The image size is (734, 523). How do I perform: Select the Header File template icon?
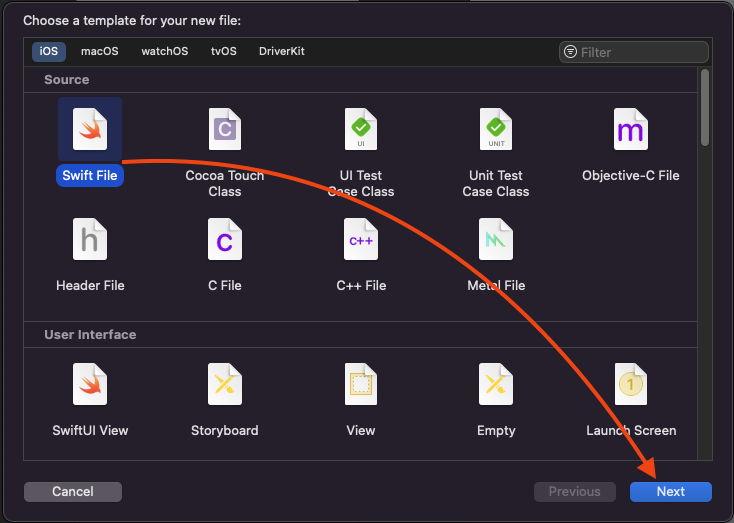click(90, 239)
